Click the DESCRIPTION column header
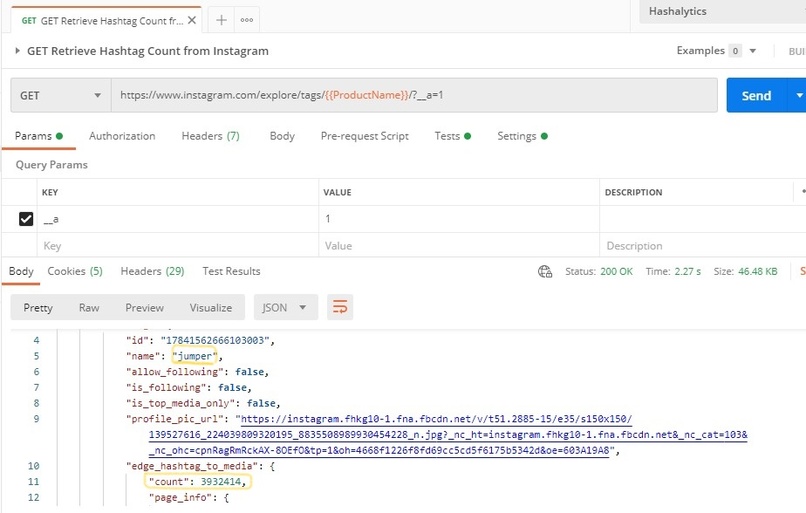The image size is (806, 513). pos(633,192)
